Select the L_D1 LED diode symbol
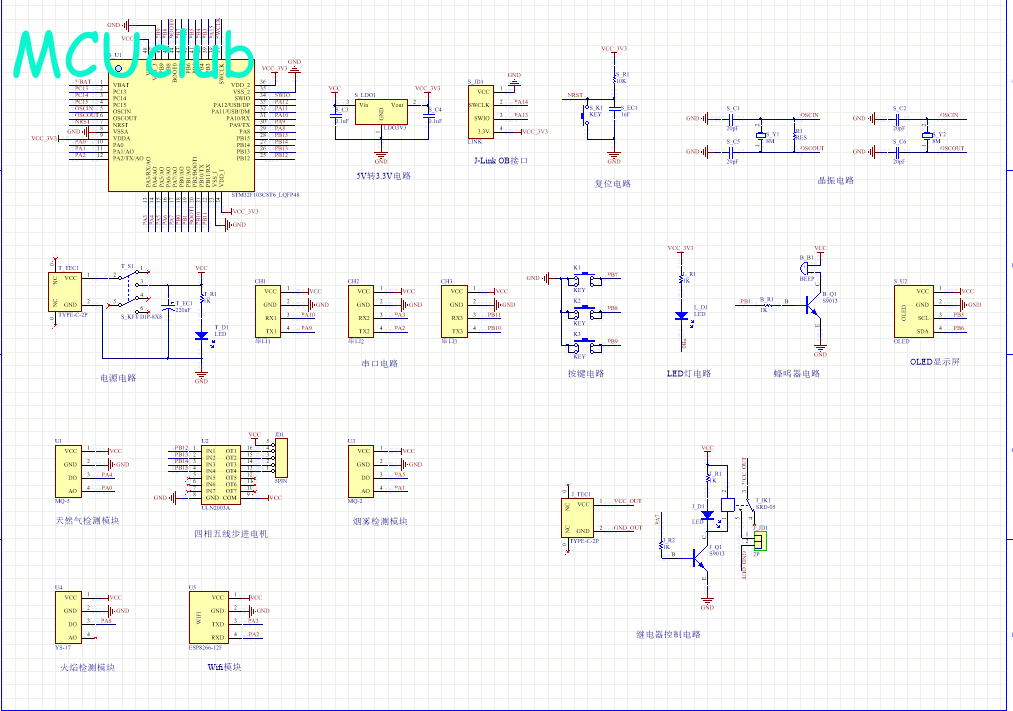Screen dimensions: 1013x711 pyautogui.click(x=681, y=316)
